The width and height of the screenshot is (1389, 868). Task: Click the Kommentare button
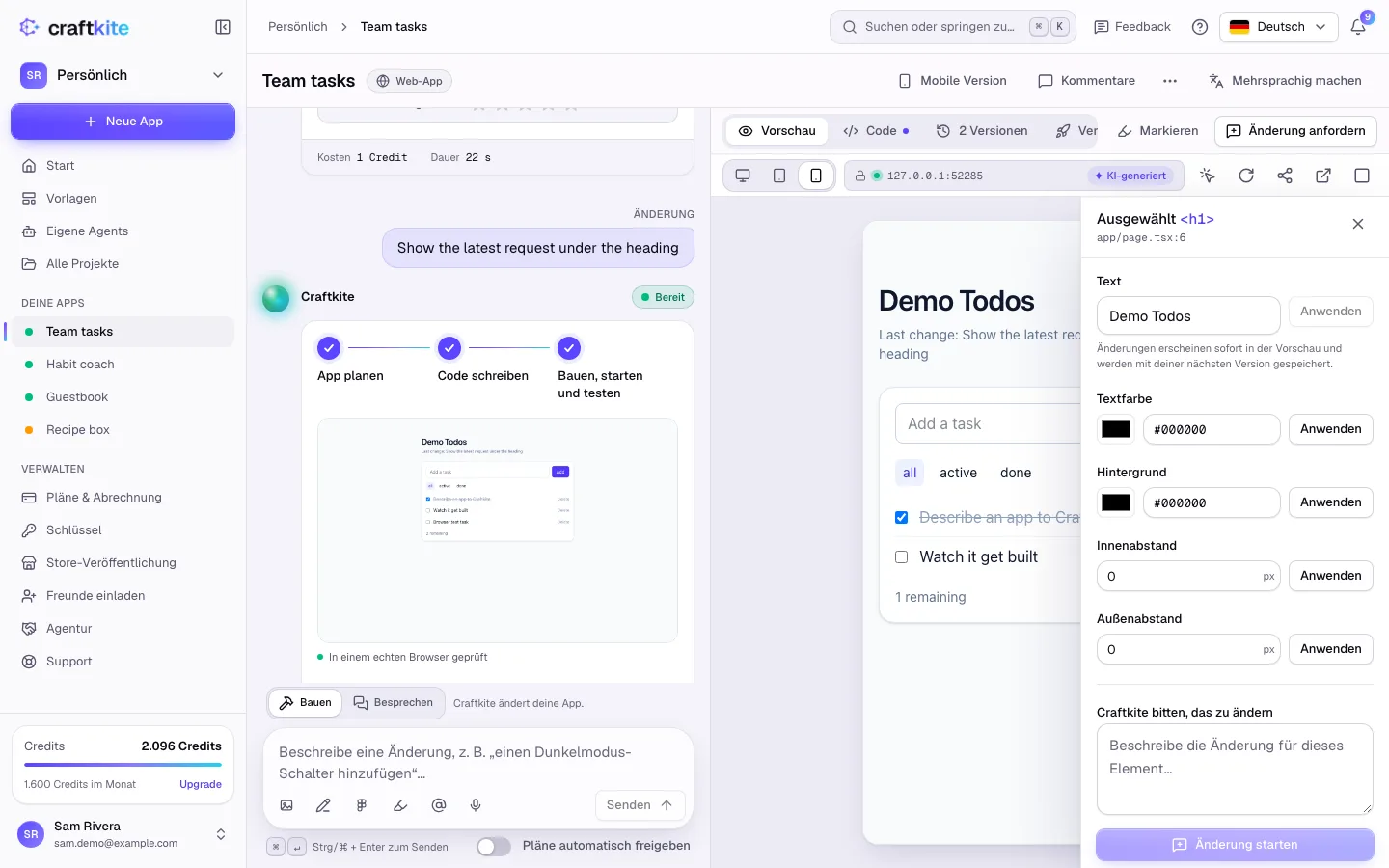tap(1086, 81)
